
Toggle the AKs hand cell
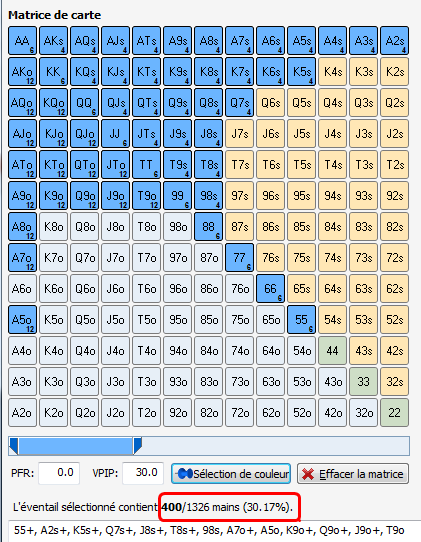point(54,41)
